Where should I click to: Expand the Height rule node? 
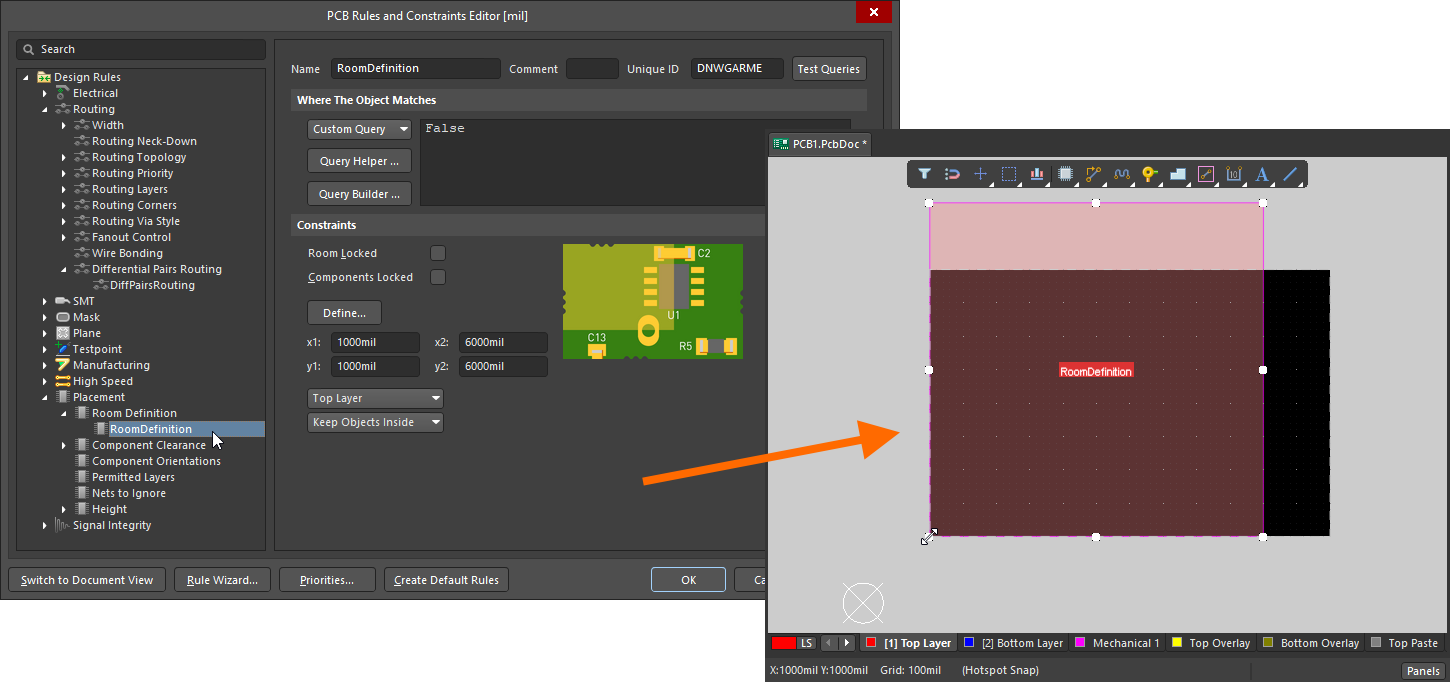(64, 509)
